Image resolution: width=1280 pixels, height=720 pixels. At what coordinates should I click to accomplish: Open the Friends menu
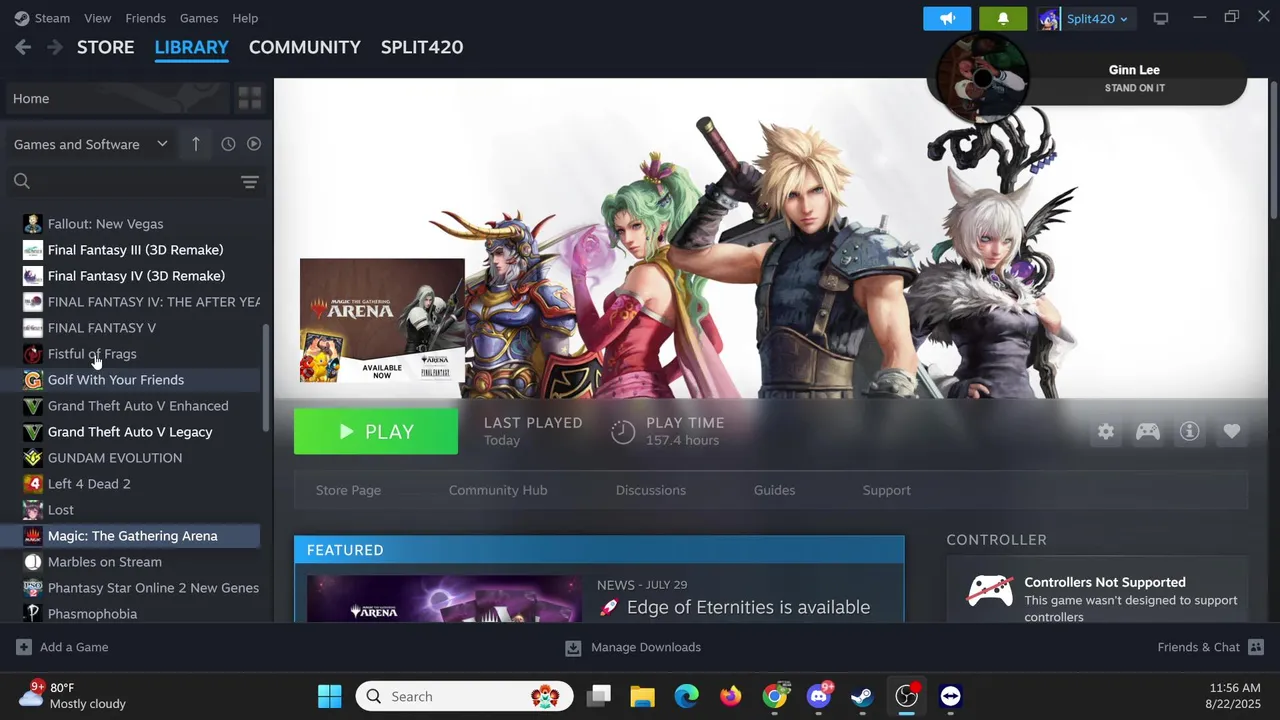coord(145,18)
